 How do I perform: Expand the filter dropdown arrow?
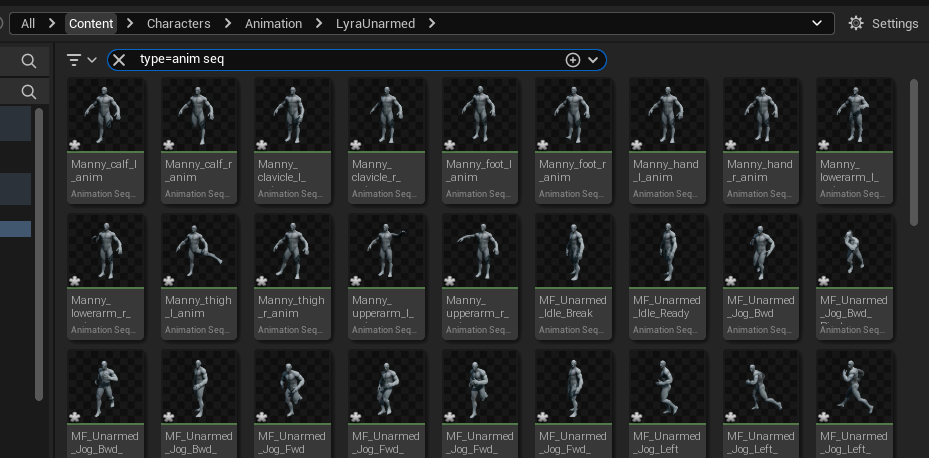click(x=92, y=60)
